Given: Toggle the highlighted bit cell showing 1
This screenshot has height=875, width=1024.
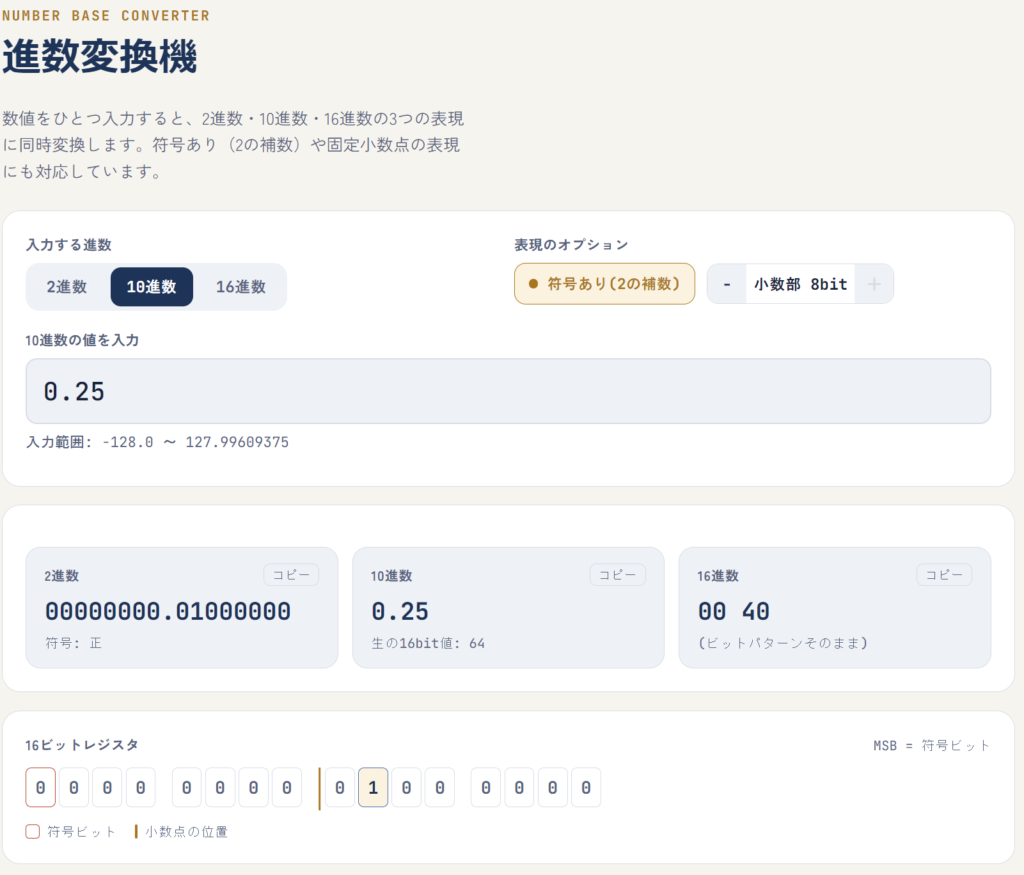Looking at the screenshot, I should pyautogui.click(x=373, y=788).
